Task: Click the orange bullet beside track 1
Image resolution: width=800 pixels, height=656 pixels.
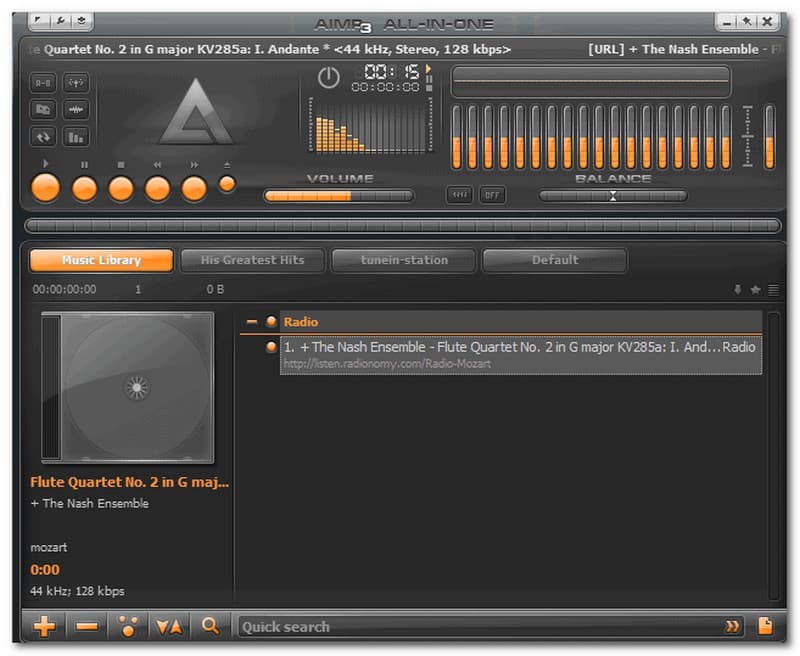Action: pyautogui.click(x=271, y=347)
